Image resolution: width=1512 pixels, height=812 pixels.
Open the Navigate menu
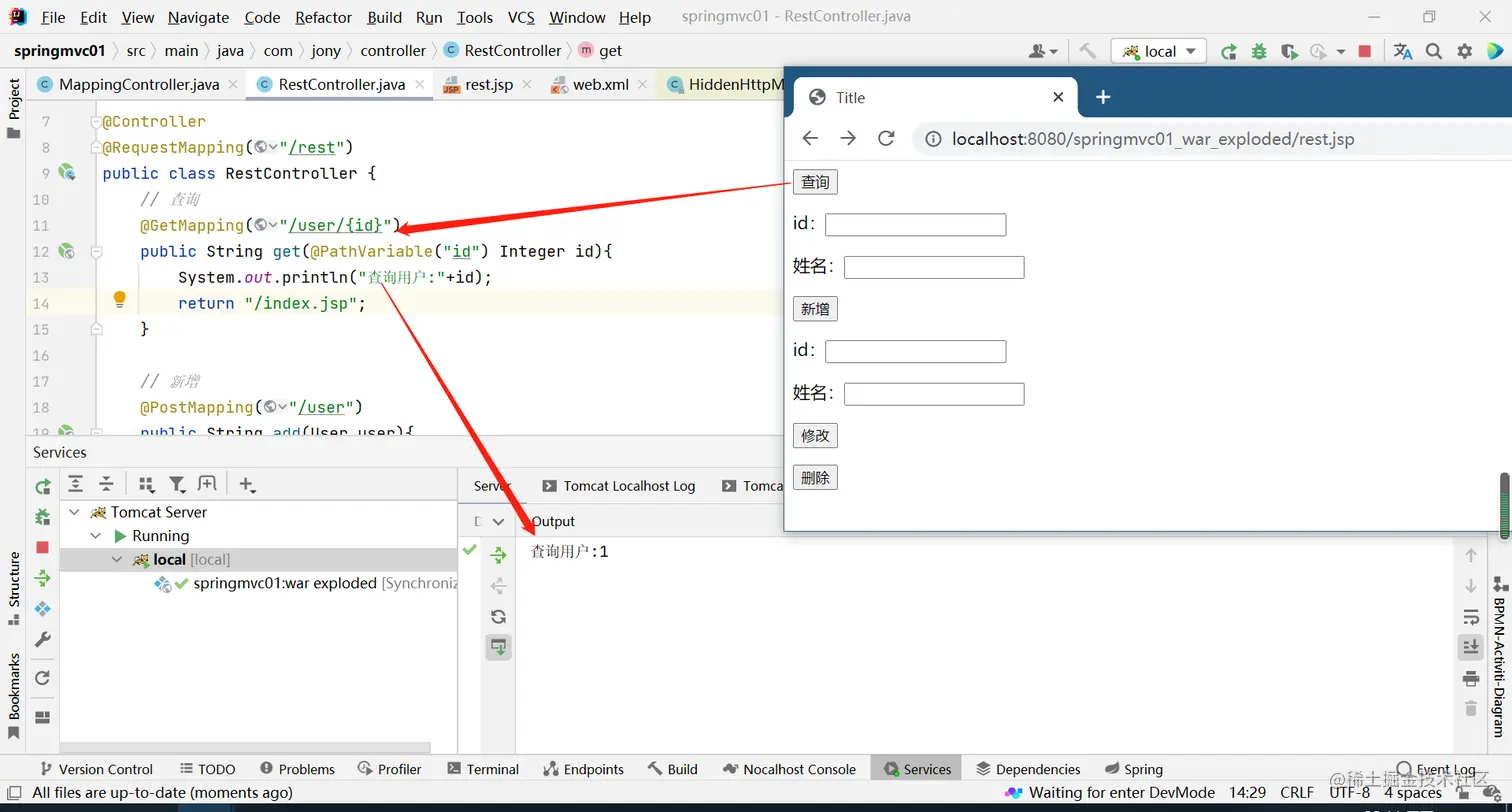click(x=198, y=17)
